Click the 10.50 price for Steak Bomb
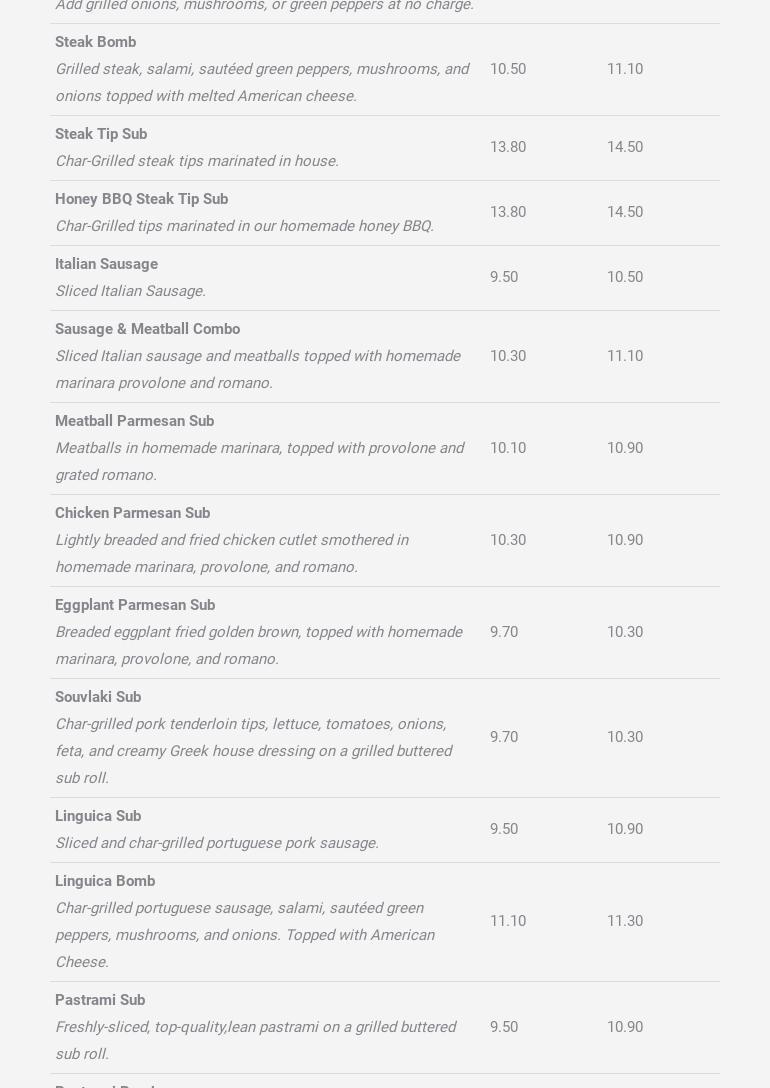 (507, 69)
